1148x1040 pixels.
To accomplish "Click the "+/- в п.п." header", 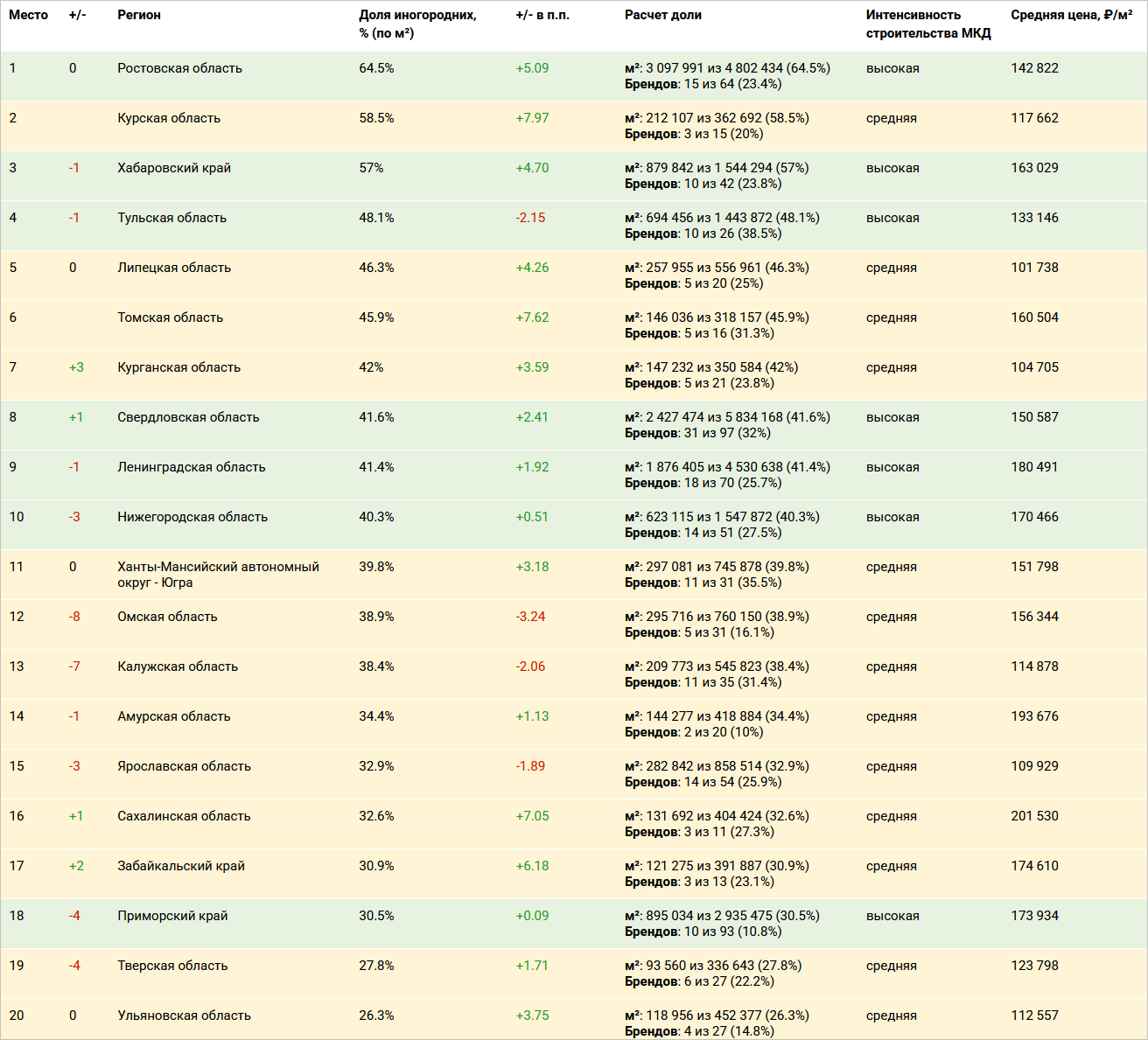I will 542,15.
